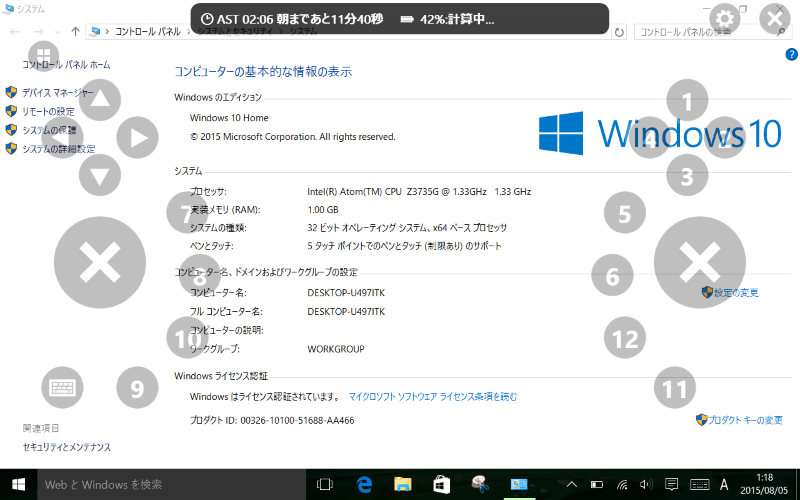800x500 pixels.
Task: Click DESKTOP-U497ITK in the フル コンピューター名 row
Action: tap(346, 311)
